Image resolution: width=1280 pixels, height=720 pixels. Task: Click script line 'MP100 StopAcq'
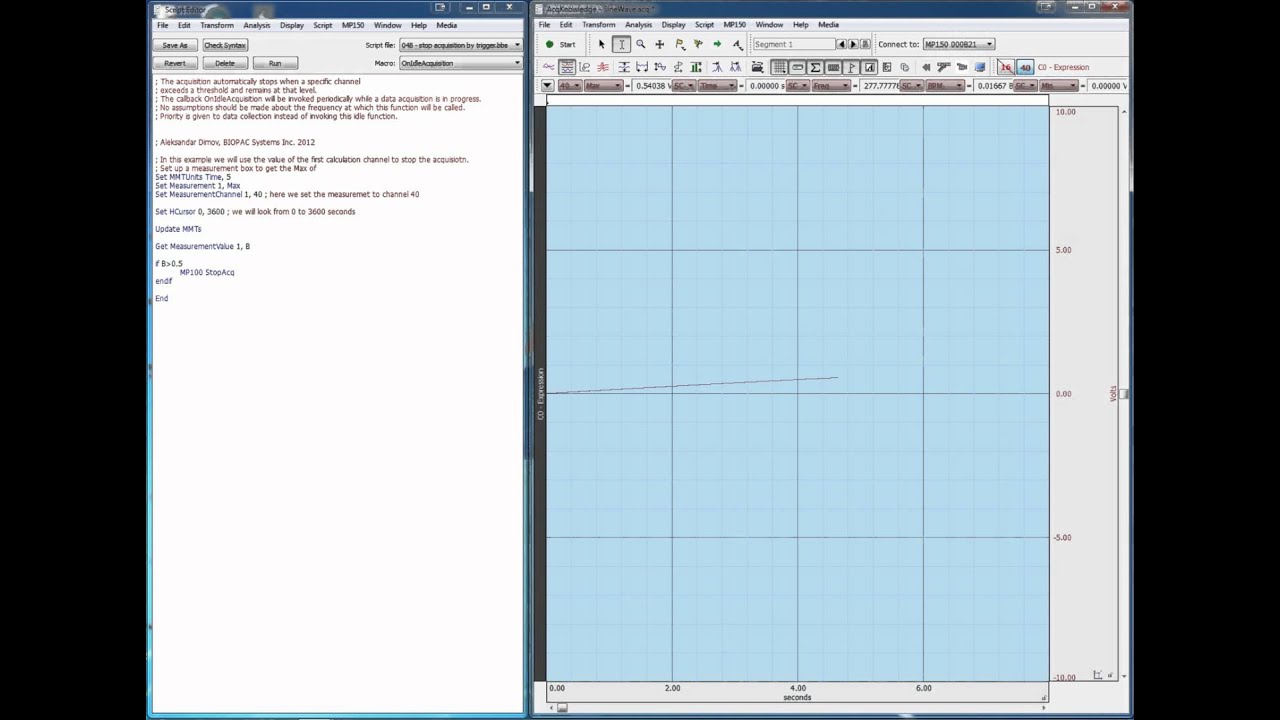coord(207,272)
